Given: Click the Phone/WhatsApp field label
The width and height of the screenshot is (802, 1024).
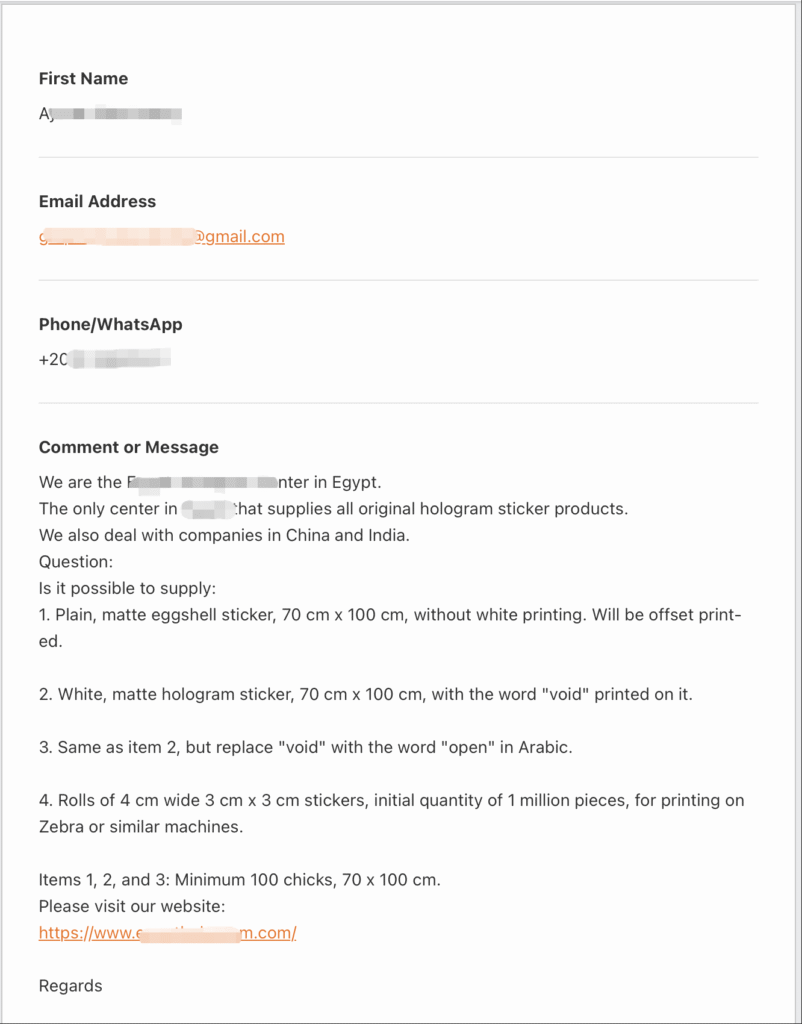Looking at the screenshot, I should 110,324.
